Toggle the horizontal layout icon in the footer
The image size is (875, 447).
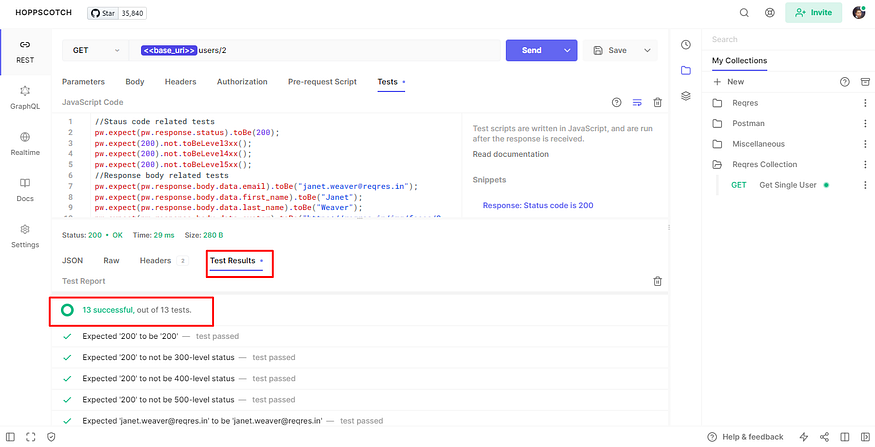coord(845,437)
